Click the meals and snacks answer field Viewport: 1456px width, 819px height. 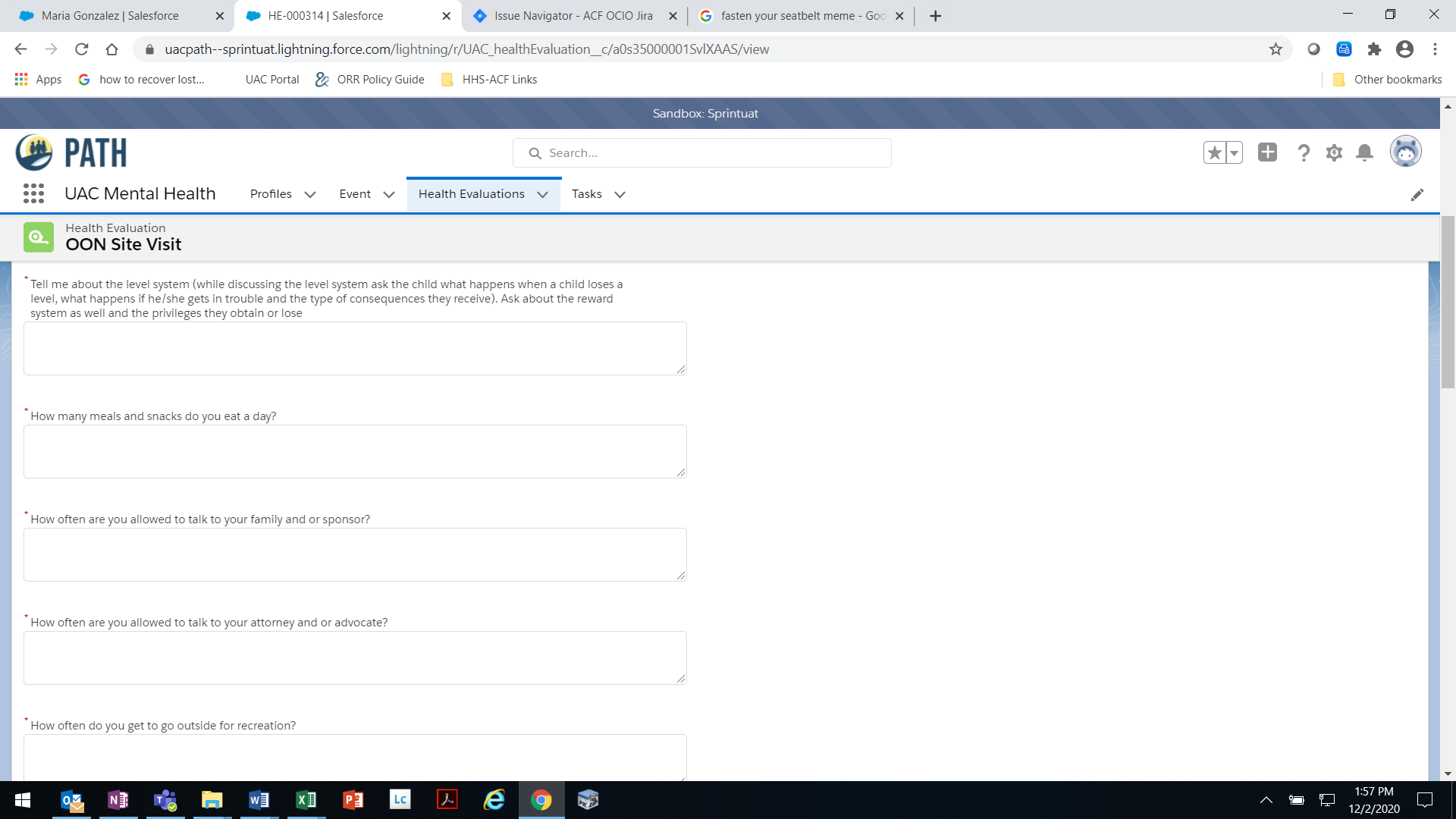[x=355, y=451]
